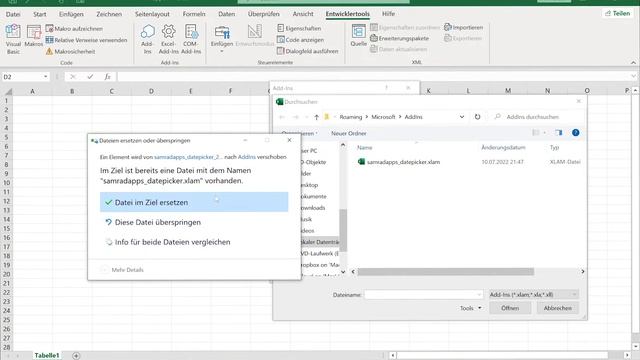Click Importieren in XML group
This screenshot has width=640, height=360.
[x=464, y=27]
